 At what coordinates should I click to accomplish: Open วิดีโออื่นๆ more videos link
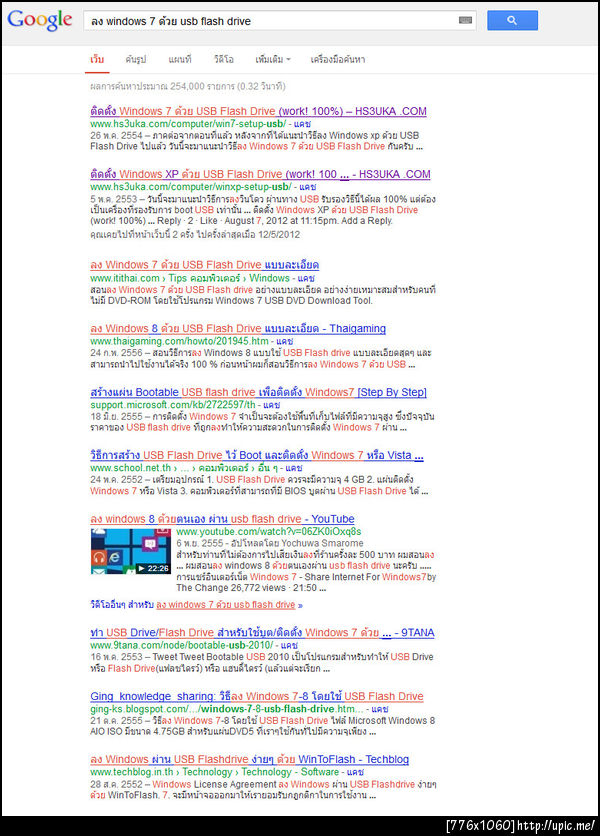[196, 605]
